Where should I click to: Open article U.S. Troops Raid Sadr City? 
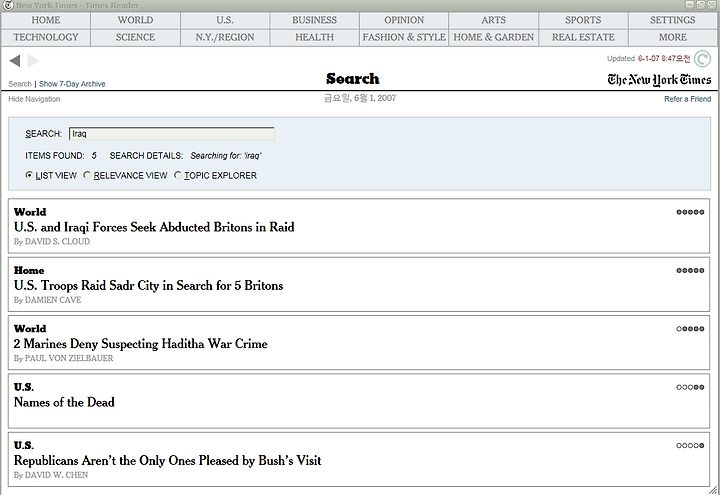pyautogui.click(x=148, y=286)
